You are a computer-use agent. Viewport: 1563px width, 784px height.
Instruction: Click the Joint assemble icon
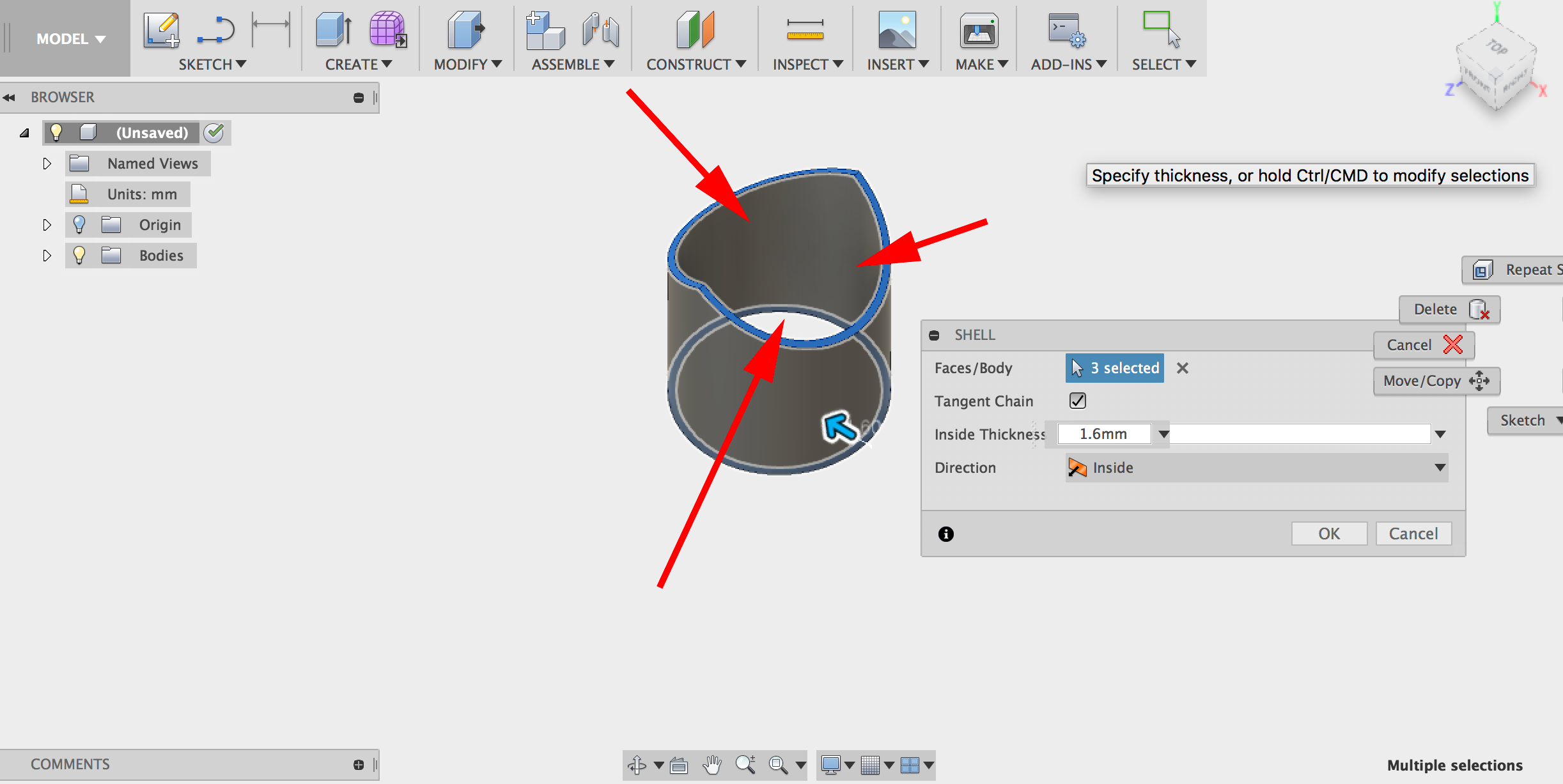point(601,30)
